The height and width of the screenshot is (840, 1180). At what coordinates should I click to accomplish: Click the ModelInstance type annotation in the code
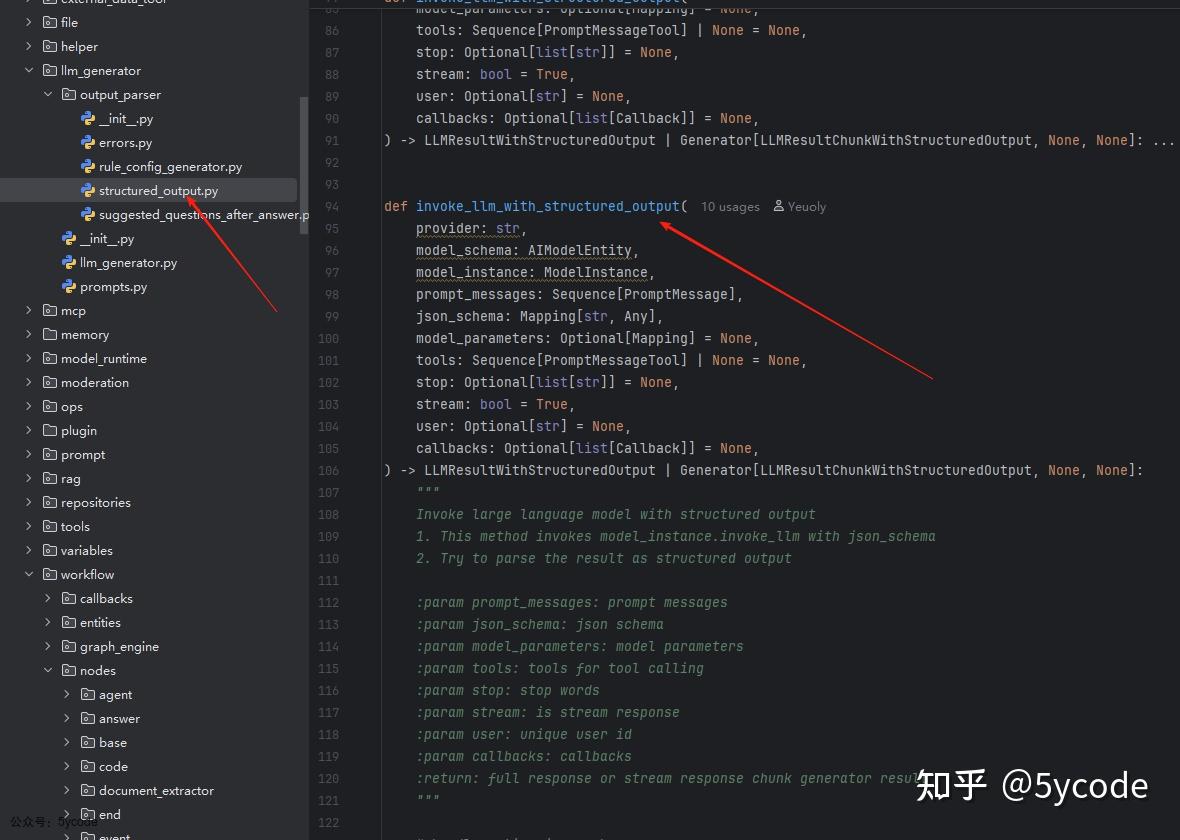[x=596, y=272]
